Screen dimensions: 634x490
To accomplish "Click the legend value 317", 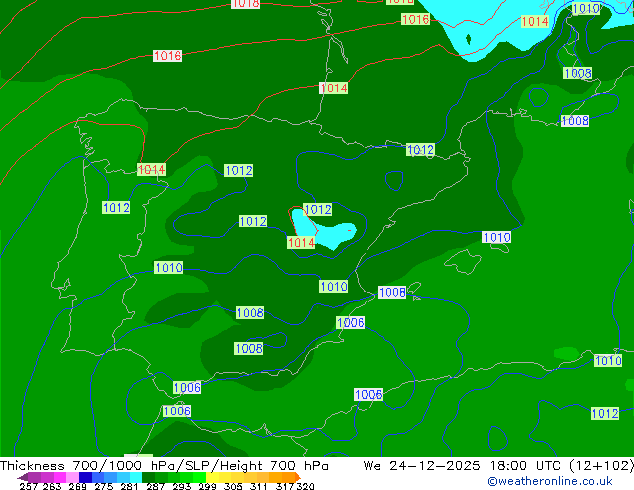I will tap(285, 486).
